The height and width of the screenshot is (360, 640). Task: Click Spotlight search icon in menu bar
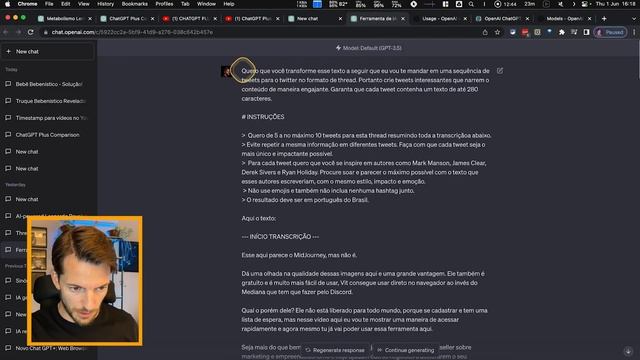click(471, 4)
